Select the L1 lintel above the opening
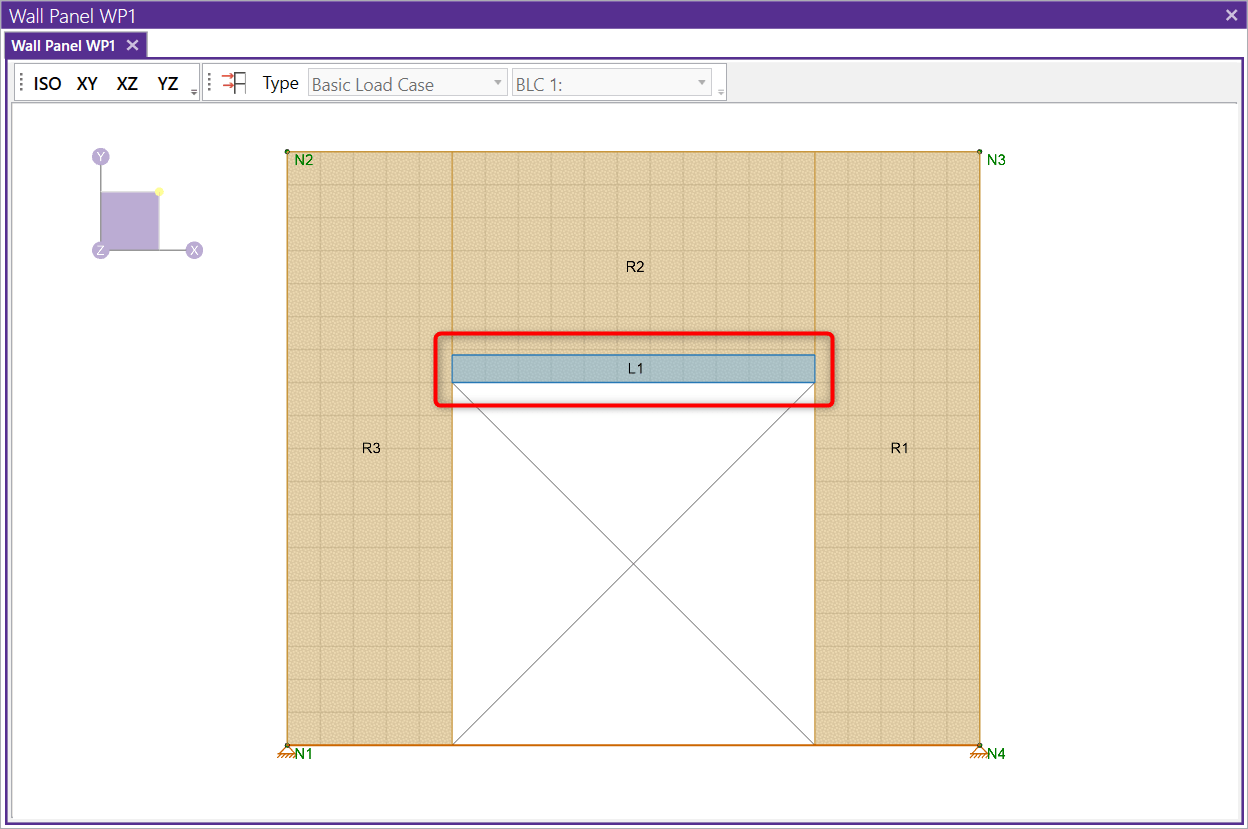Viewport: 1248px width, 829px height. [634, 369]
